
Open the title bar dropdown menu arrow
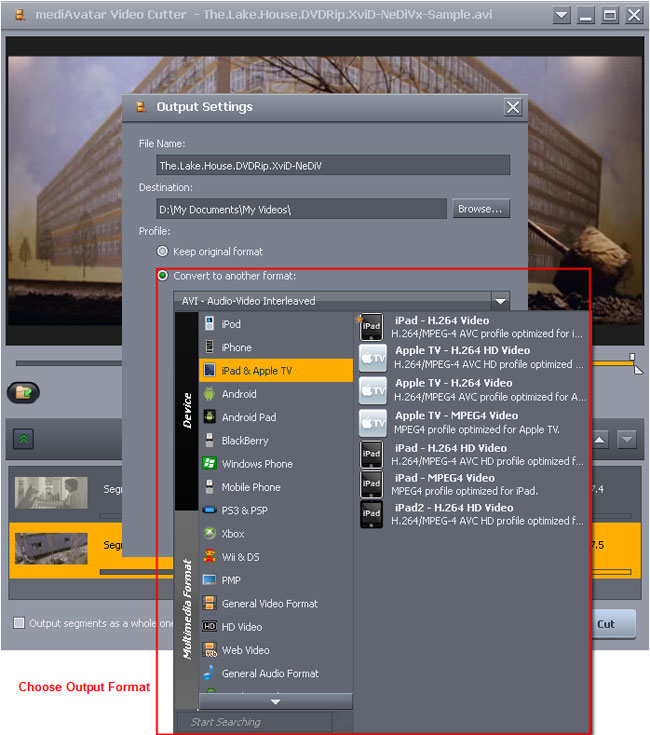click(x=561, y=15)
